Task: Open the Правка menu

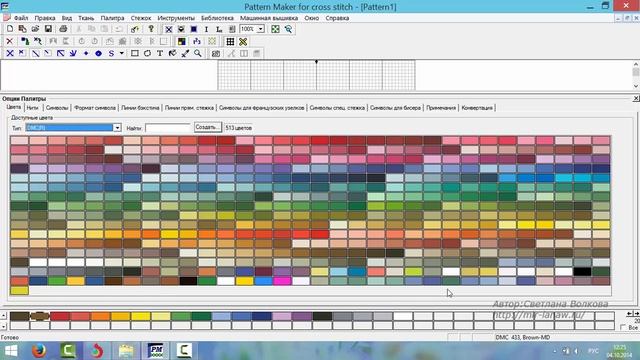Action: (x=45, y=18)
